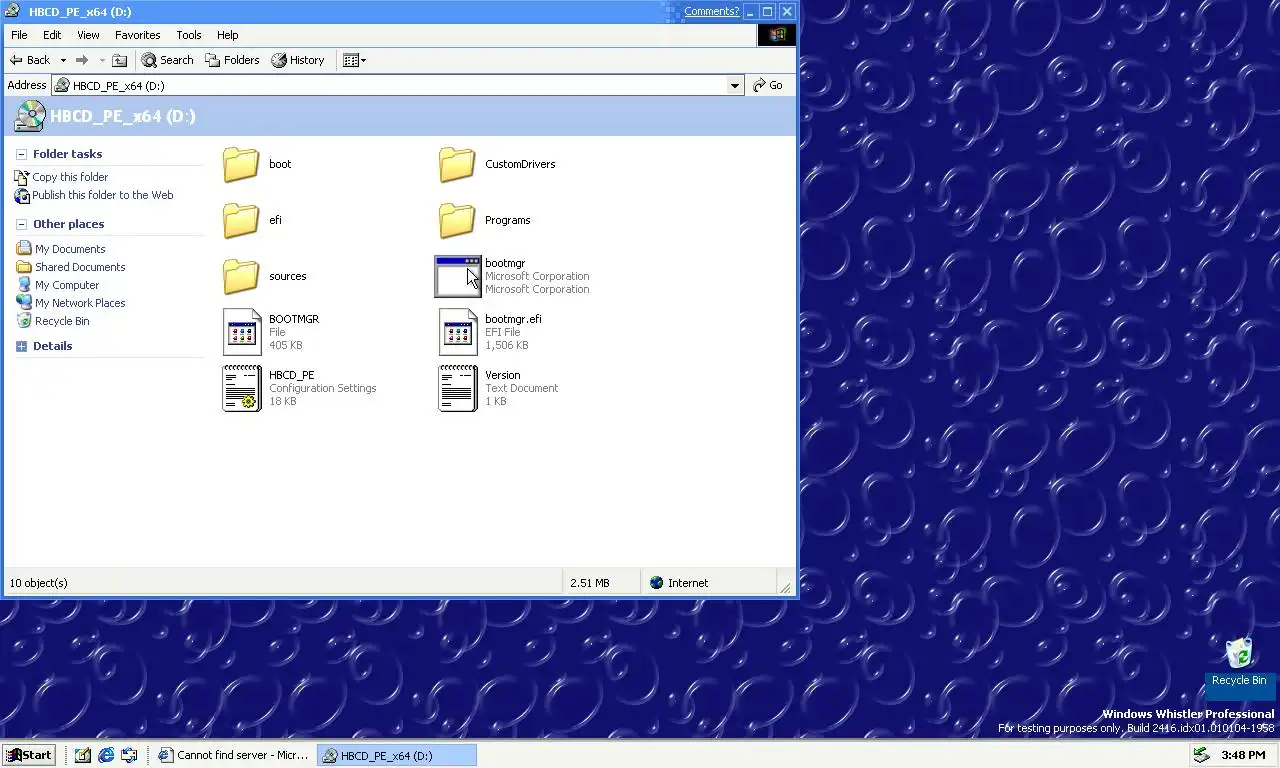Click the Up folder toolbar icon
The image size is (1280, 768).
coord(120,60)
